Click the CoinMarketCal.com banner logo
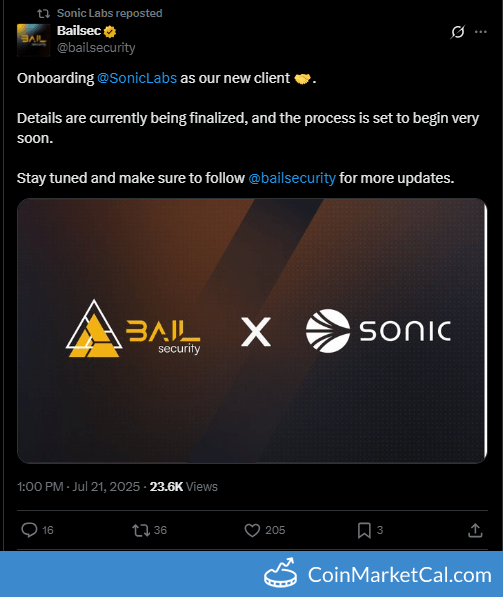 pos(378,574)
